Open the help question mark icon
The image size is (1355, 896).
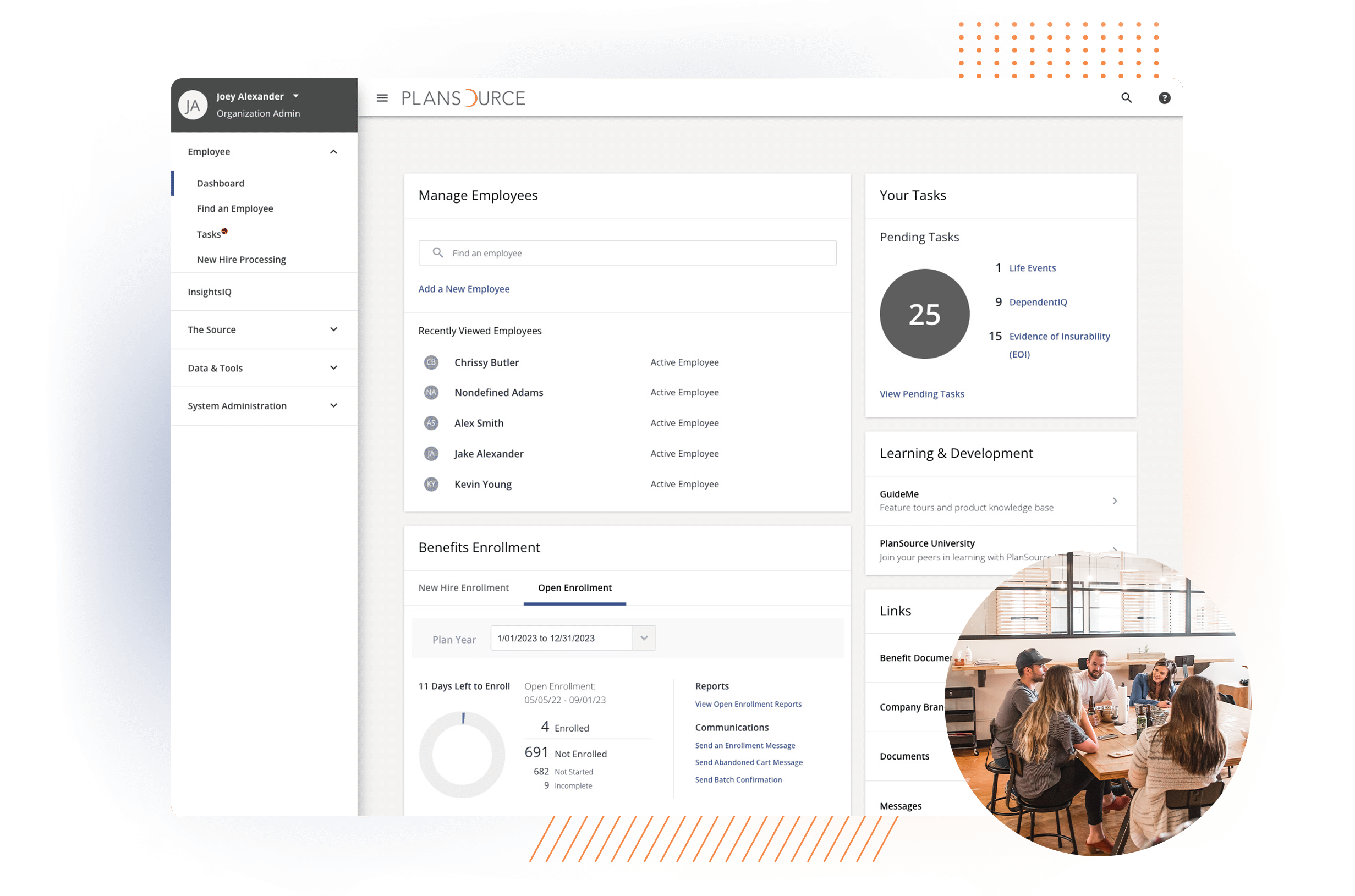point(1164,98)
